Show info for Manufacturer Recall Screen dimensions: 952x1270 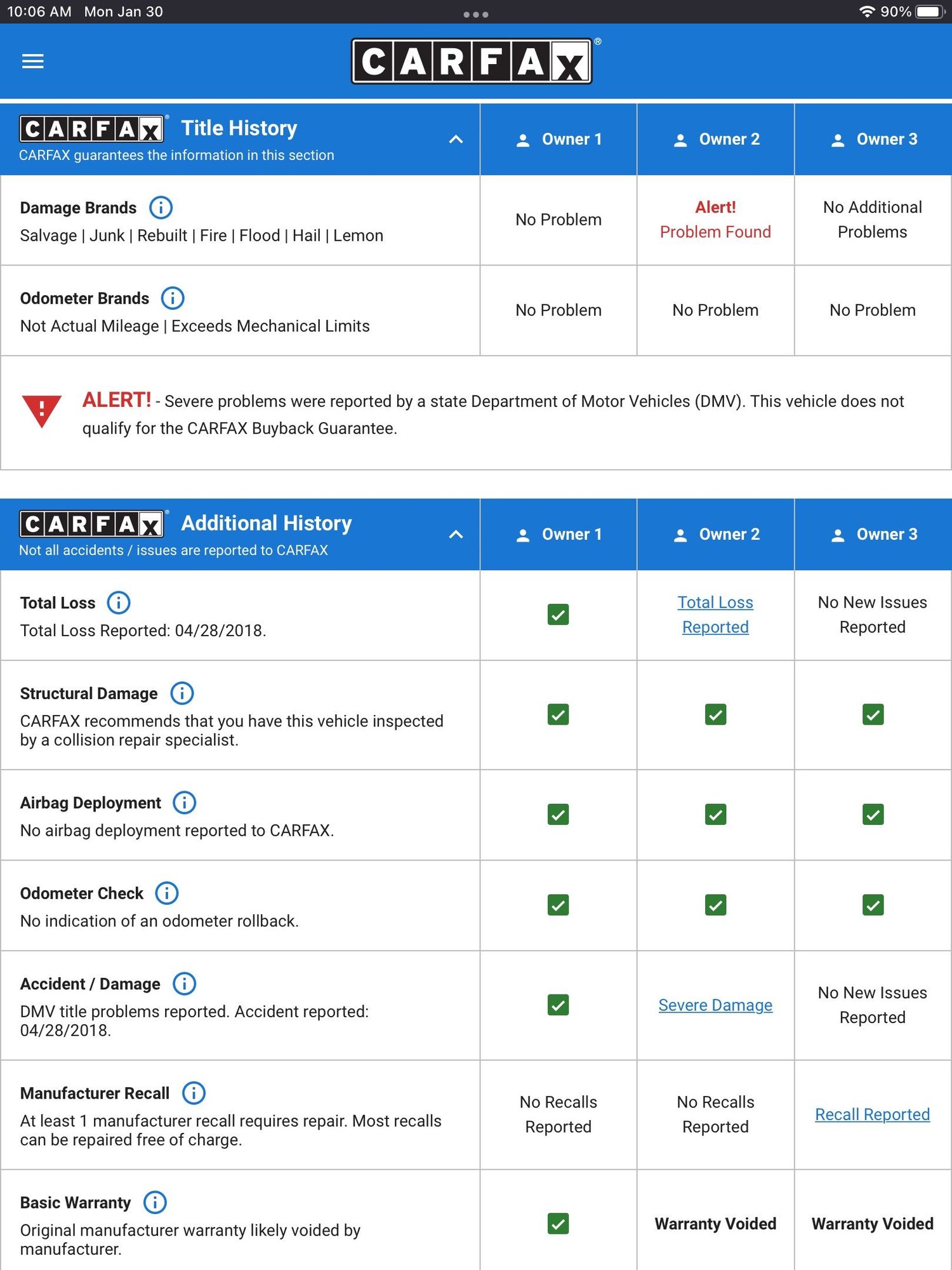(194, 1092)
